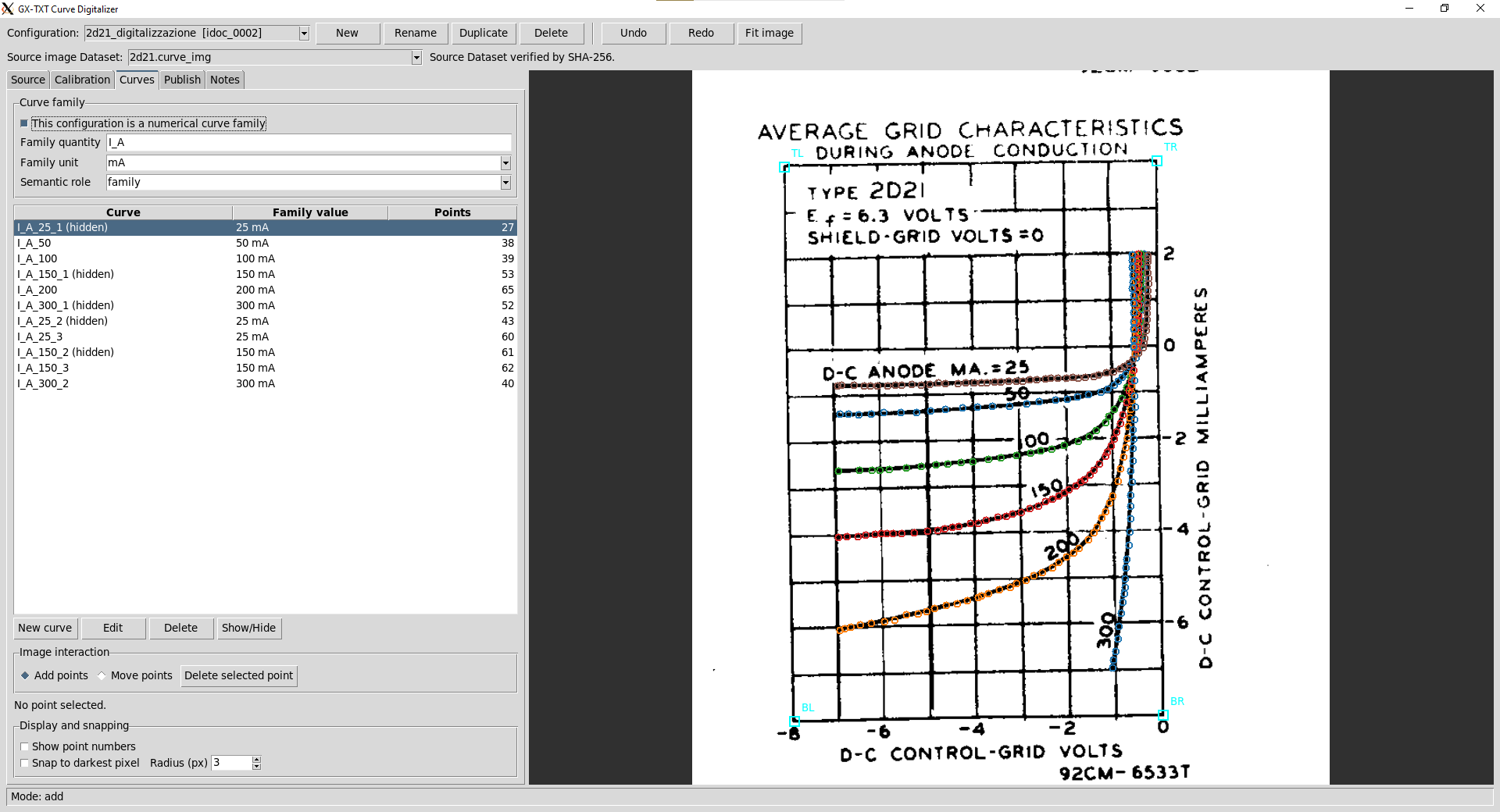Click the curve Edit button
Viewport: 1500px width, 812px height.
click(x=113, y=628)
